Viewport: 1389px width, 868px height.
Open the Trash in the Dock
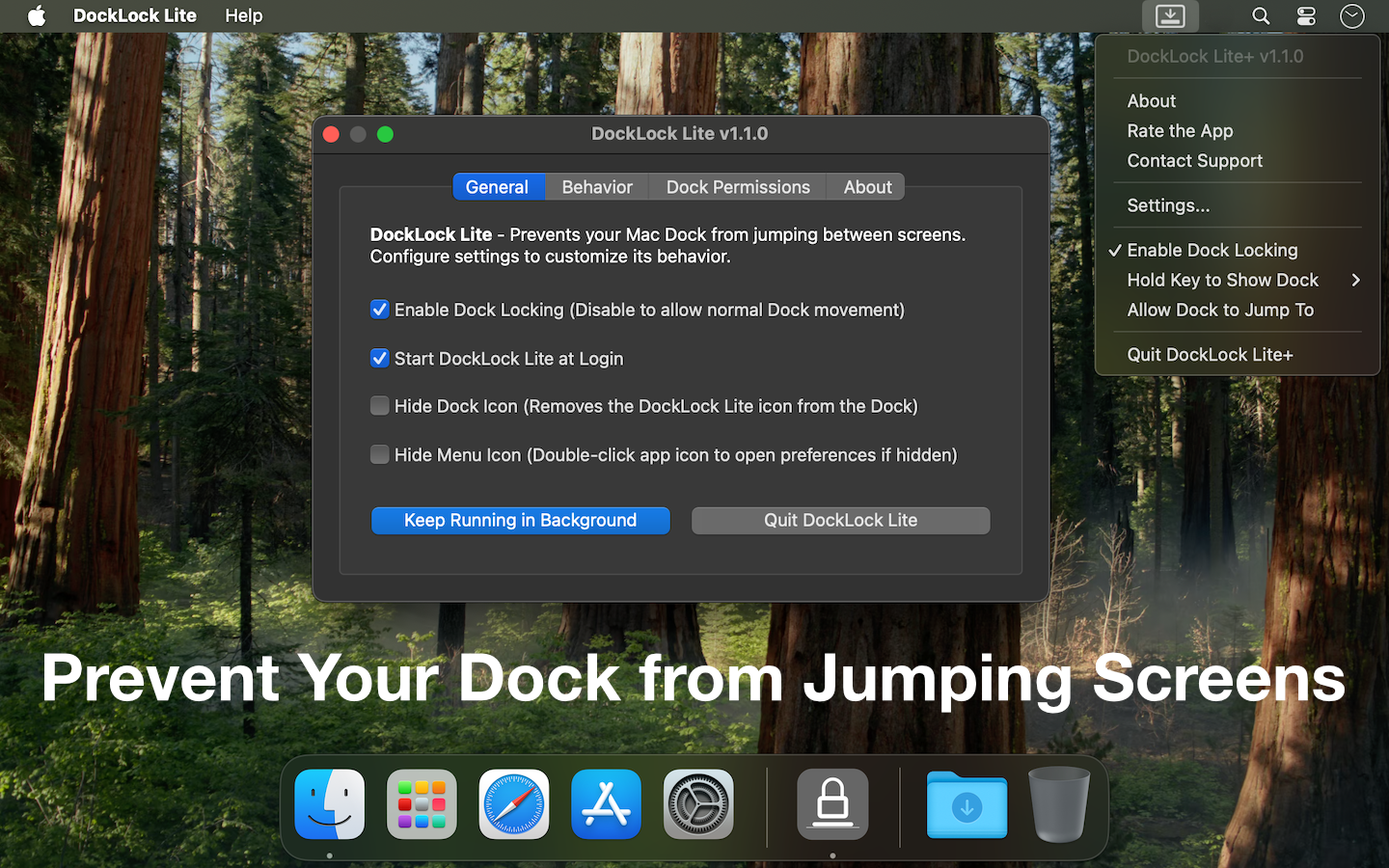point(1059,804)
